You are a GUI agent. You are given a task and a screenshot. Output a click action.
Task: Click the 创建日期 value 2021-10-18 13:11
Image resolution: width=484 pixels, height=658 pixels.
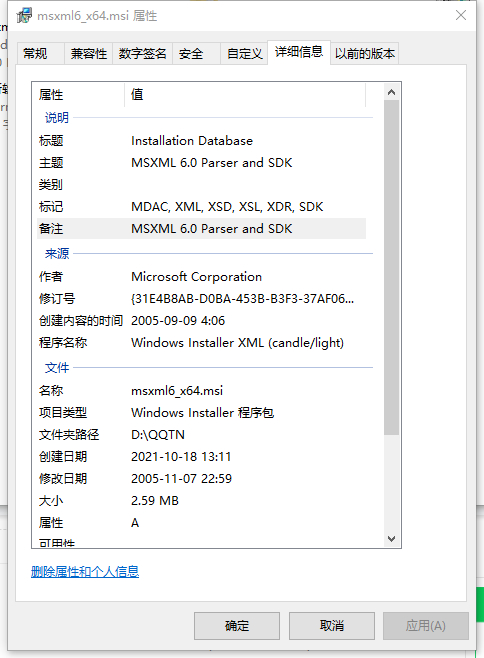pos(181,457)
